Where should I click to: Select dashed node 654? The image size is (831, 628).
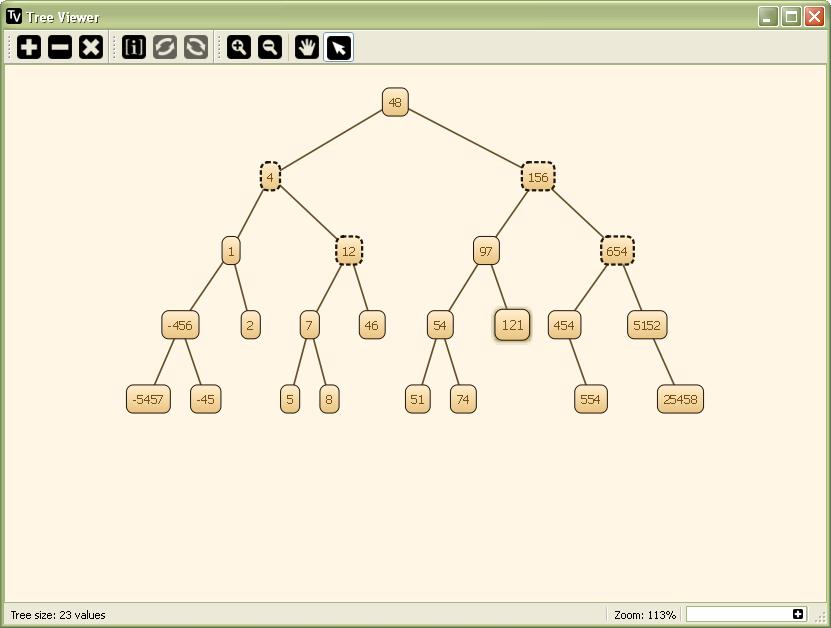click(x=617, y=251)
